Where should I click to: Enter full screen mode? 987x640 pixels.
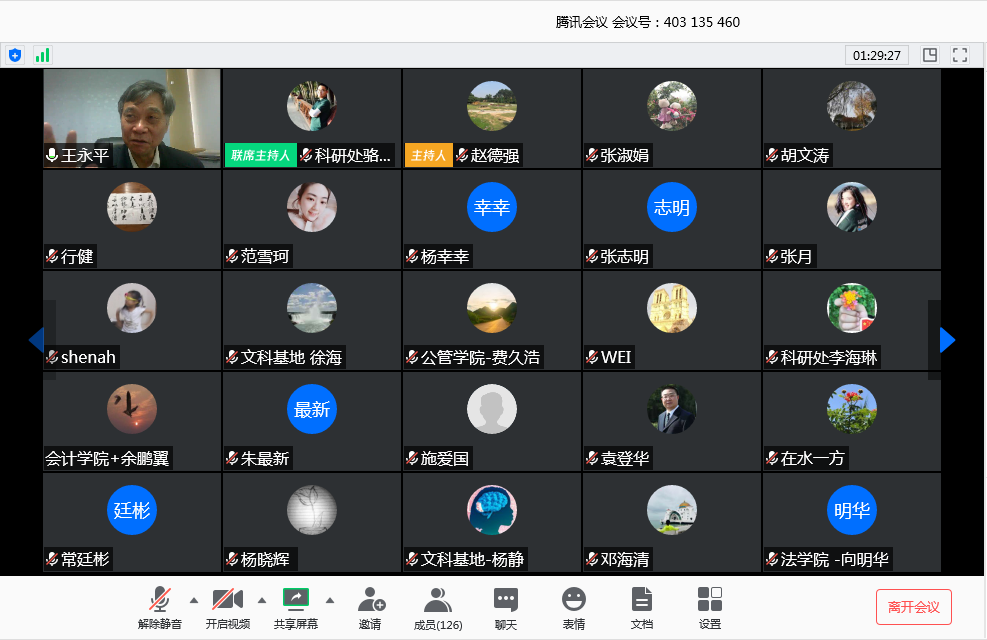click(960, 55)
